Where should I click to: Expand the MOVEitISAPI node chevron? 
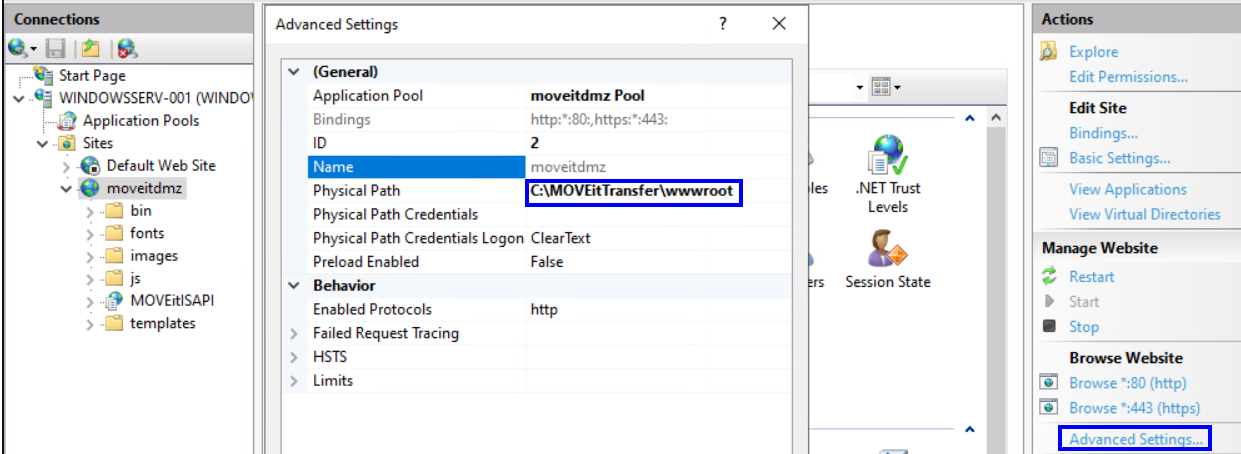click(x=90, y=301)
